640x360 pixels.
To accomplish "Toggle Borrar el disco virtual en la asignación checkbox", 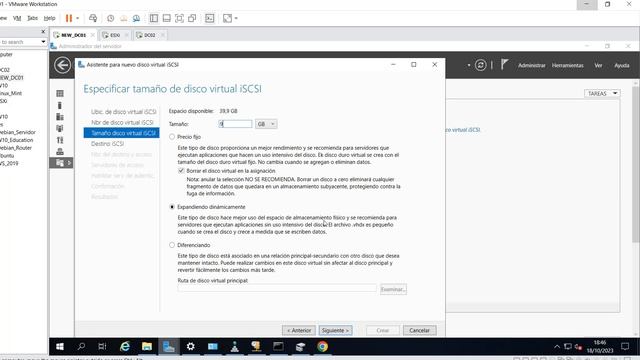I will [181, 171].
